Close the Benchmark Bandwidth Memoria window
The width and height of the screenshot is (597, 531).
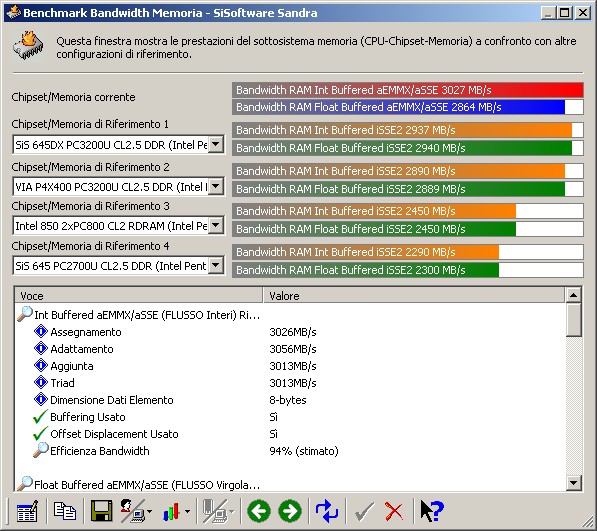tap(583, 13)
